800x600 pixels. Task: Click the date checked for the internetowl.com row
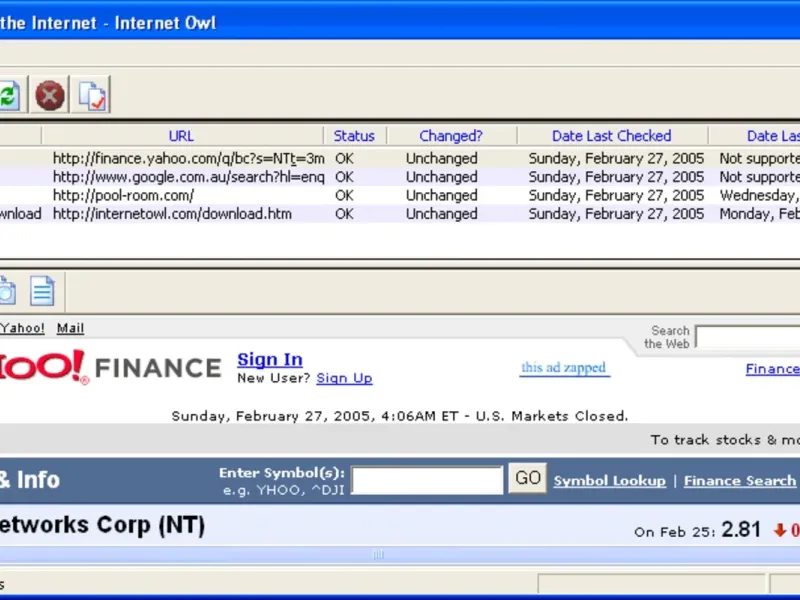616,214
